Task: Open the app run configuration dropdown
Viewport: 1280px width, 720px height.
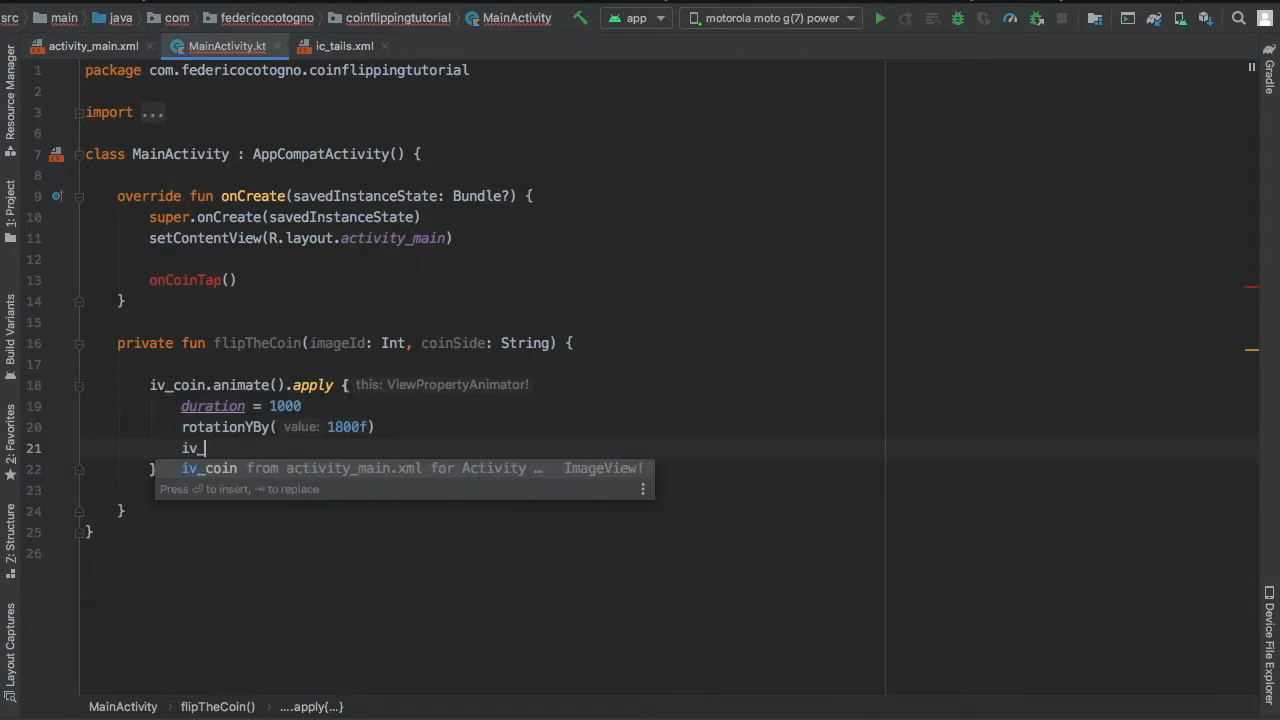Action: click(637, 18)
